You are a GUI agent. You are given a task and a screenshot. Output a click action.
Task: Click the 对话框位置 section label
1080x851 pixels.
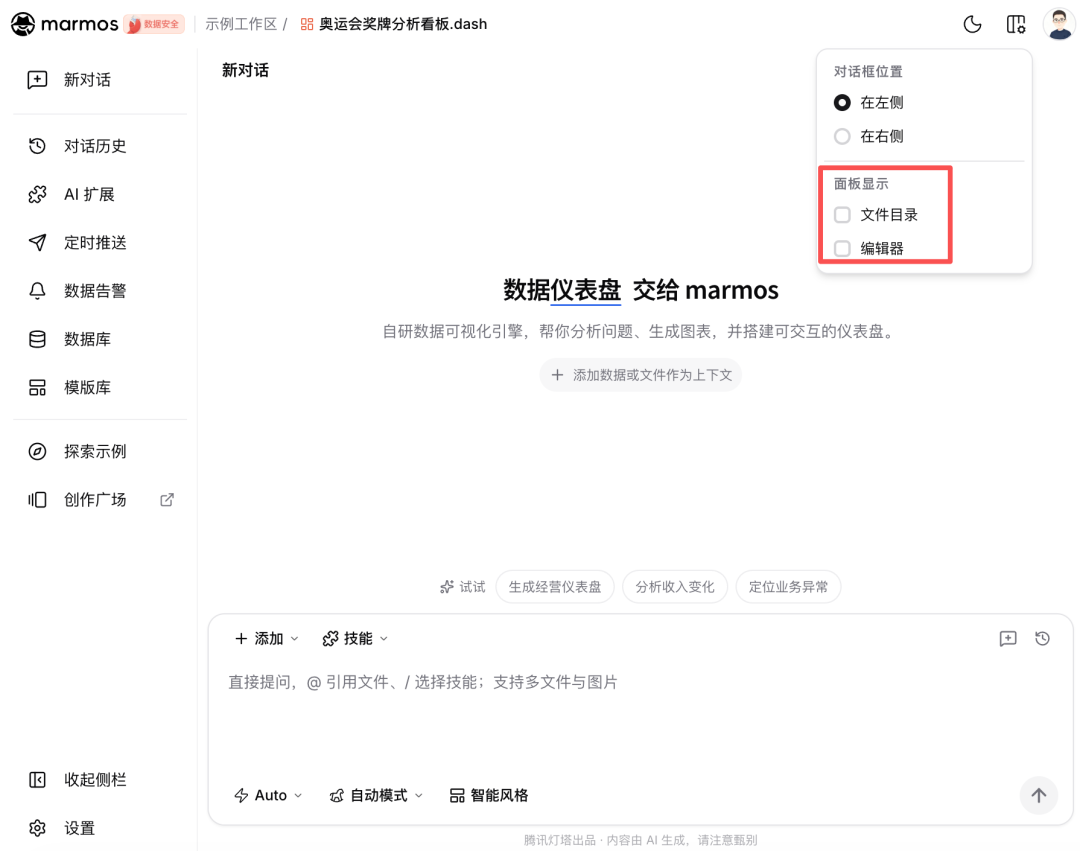click(868, 72)
